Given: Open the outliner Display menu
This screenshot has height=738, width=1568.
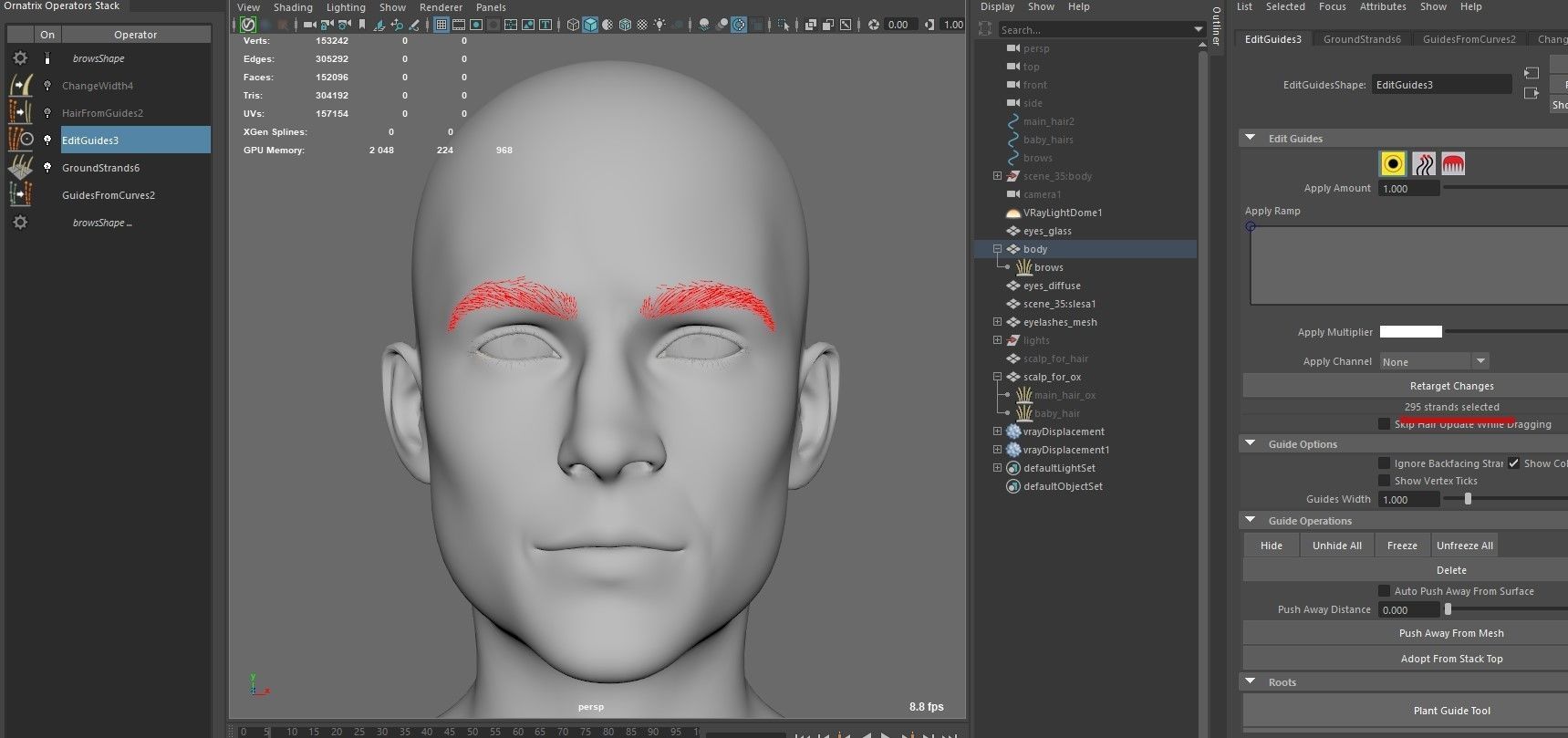Looking at the screenshot, I should [x=997, y=6].
